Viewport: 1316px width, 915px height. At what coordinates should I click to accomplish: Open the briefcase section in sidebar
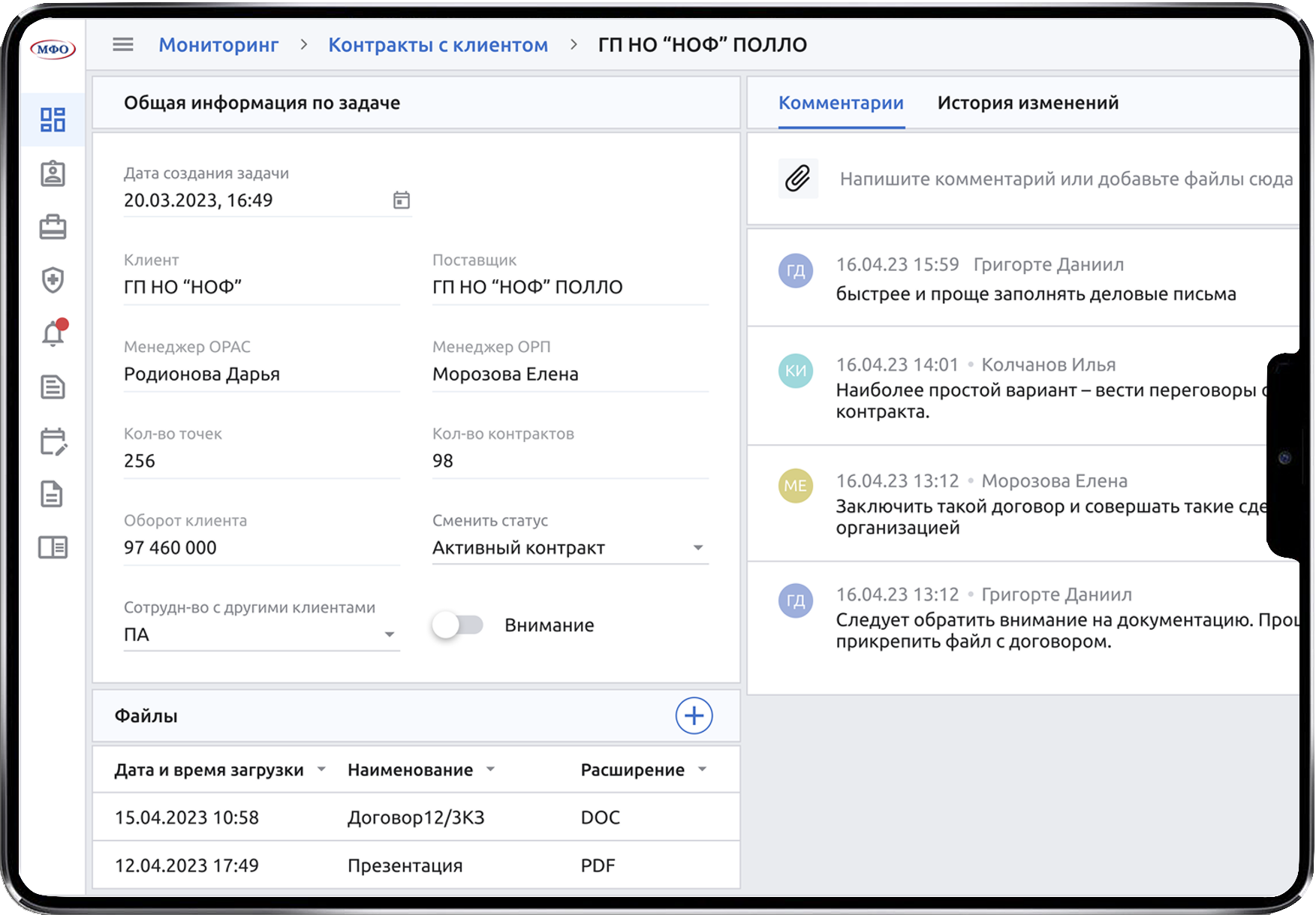(54, 226)
